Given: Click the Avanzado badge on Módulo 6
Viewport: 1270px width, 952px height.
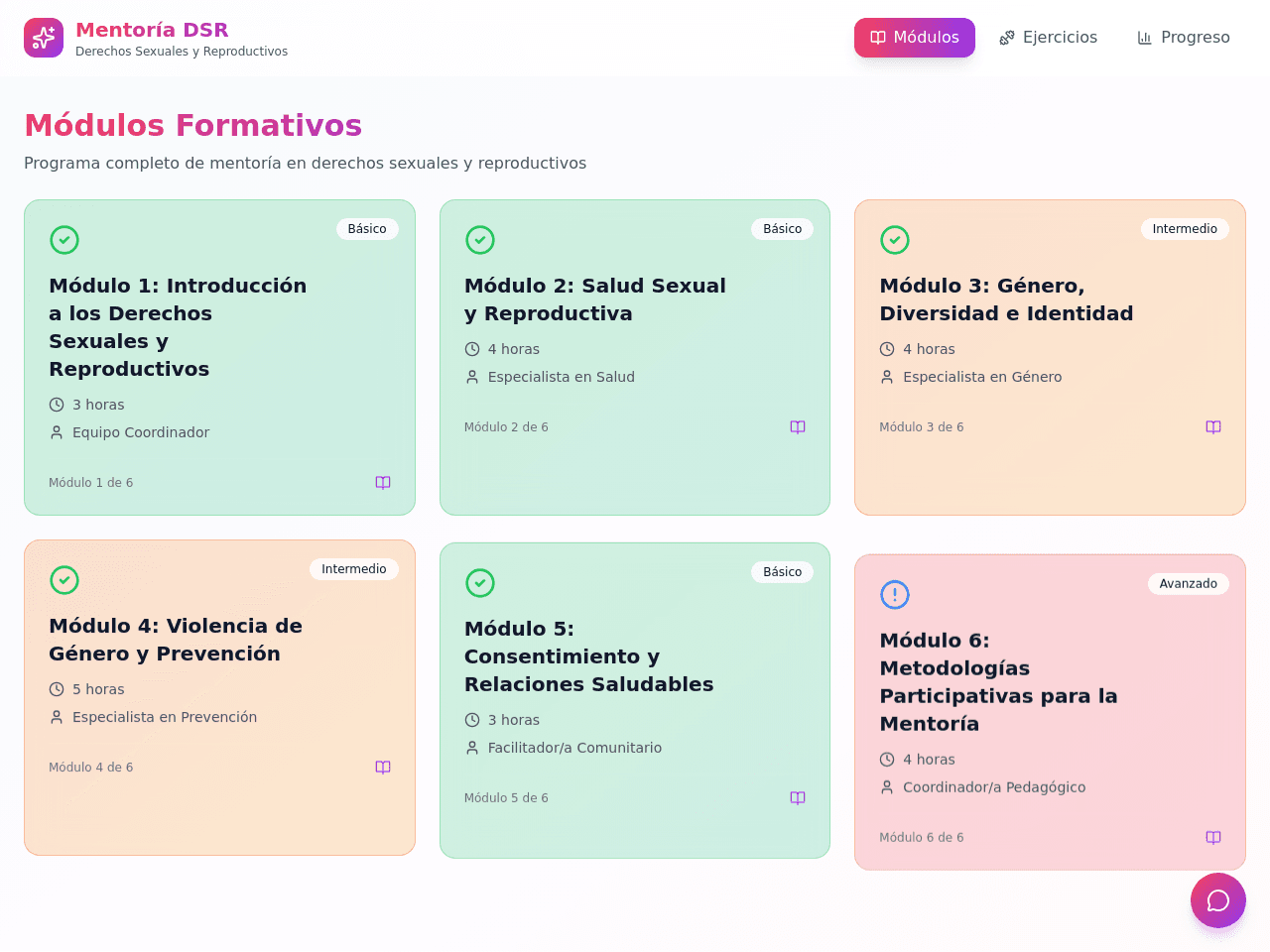Looking at the screenshot, I should 1189,584.
